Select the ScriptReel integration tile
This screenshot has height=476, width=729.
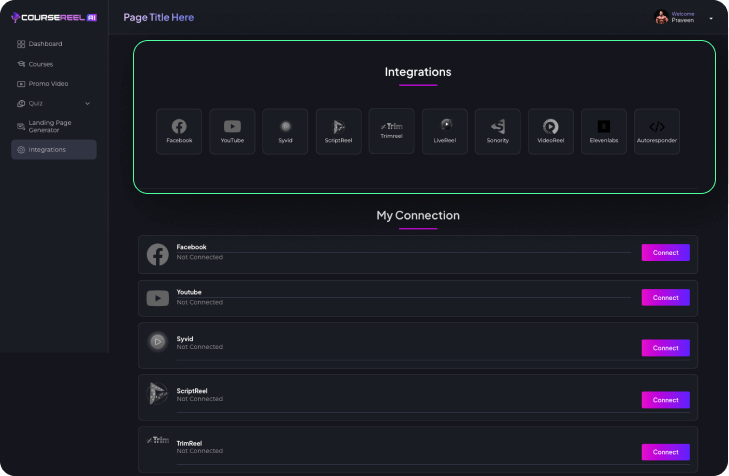[x=338, y=132]
